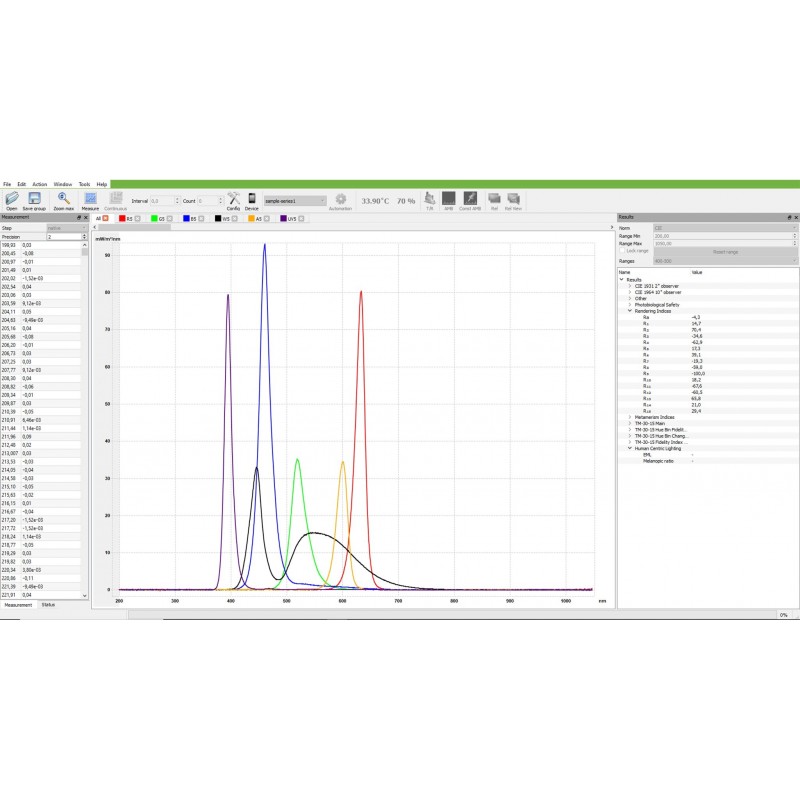The height and width of the screenshot is (800, 800).
Task: Switch to the Status tab
Action: (48, 605)
